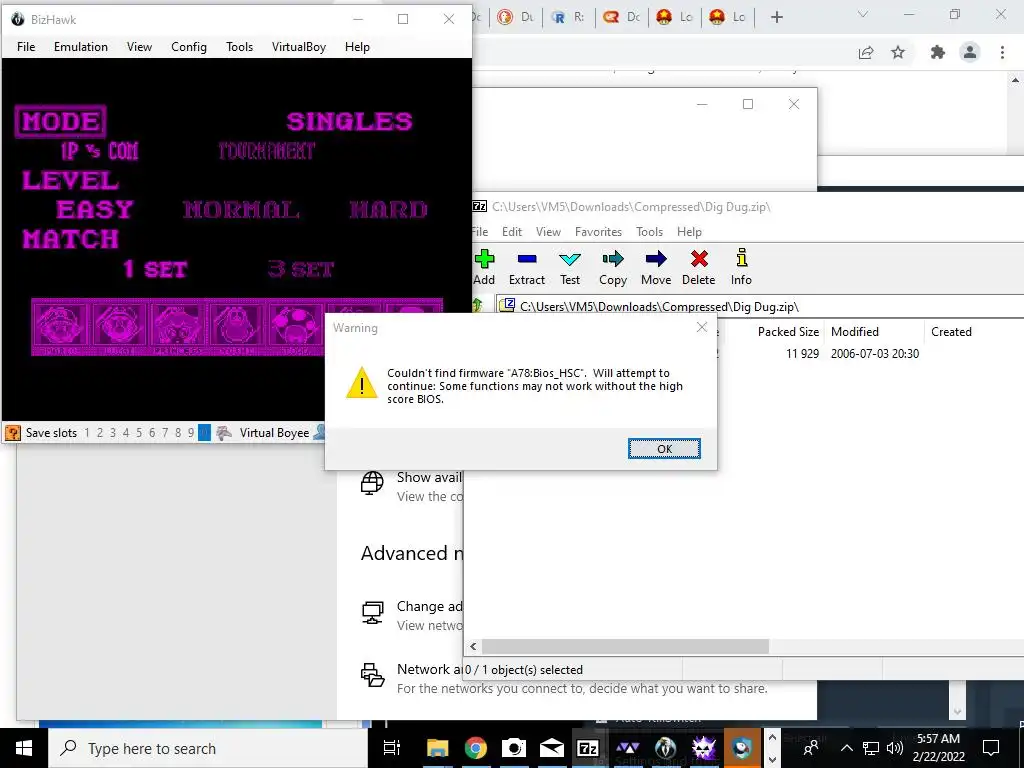Viewport: 1024px width, 768px height.
Task: Select save slot 9 in BizHawk
Action: tap(191, 432)
